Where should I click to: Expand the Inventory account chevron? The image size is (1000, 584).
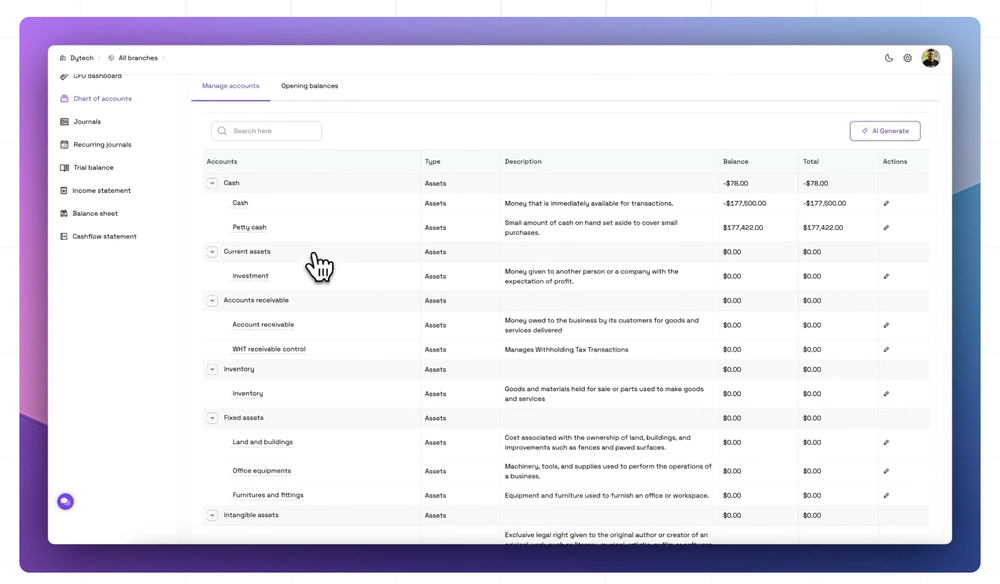coord(212,369)
